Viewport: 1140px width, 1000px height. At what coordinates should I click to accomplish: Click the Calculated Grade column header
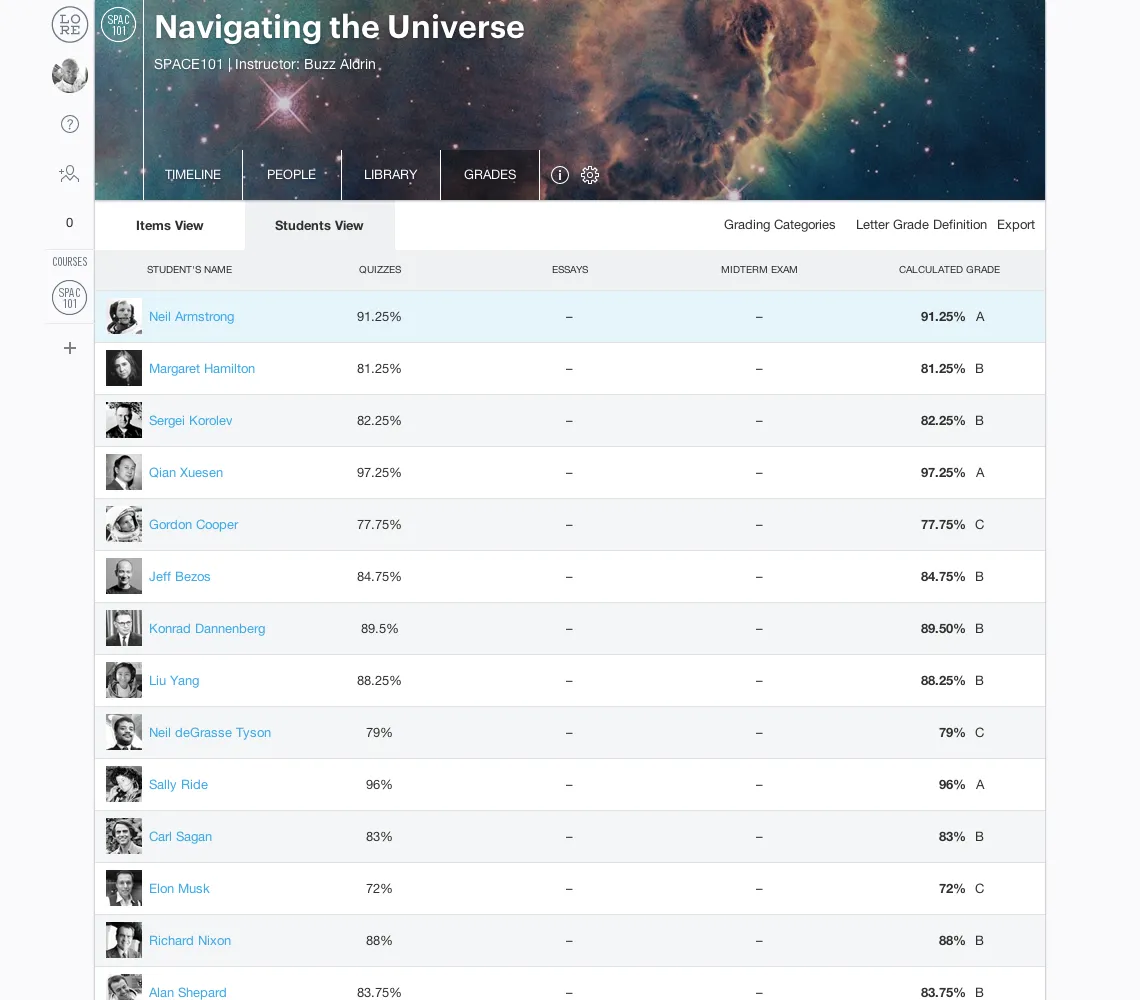coord(950,270)
